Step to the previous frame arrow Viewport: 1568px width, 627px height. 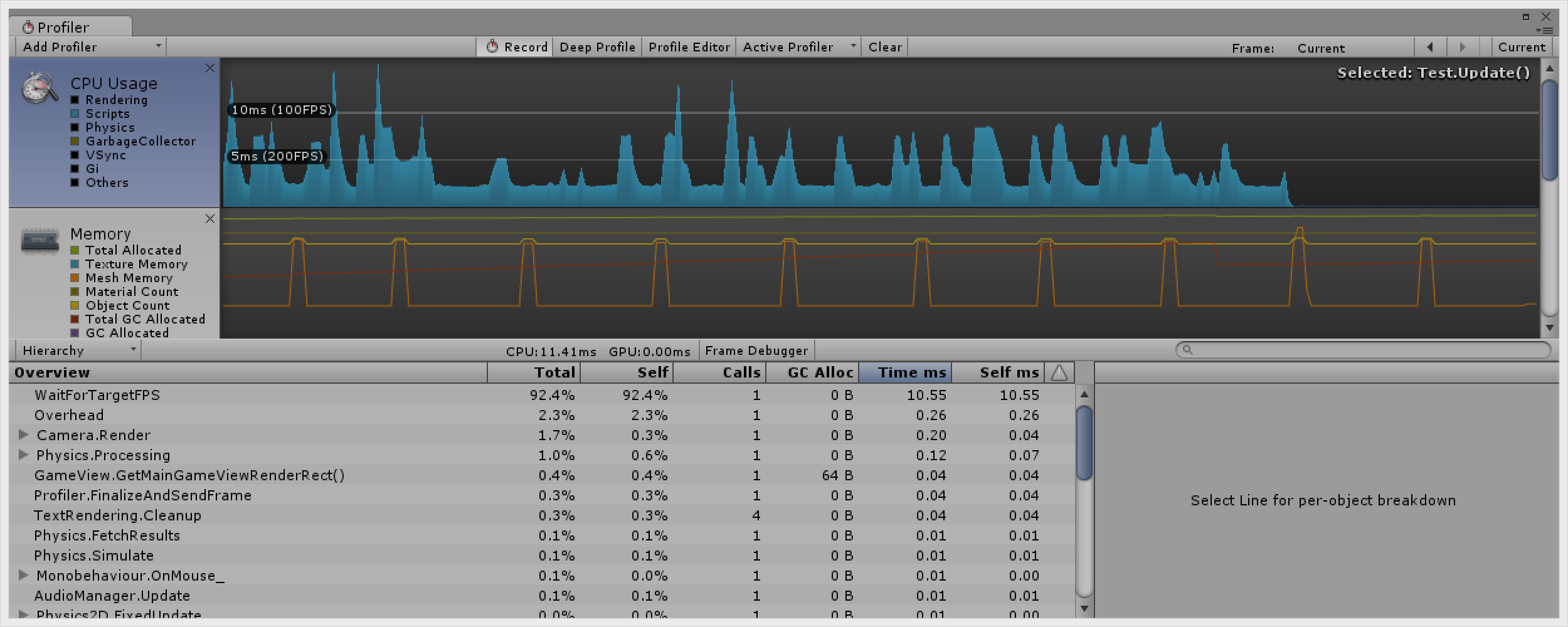pos(1430,47)
